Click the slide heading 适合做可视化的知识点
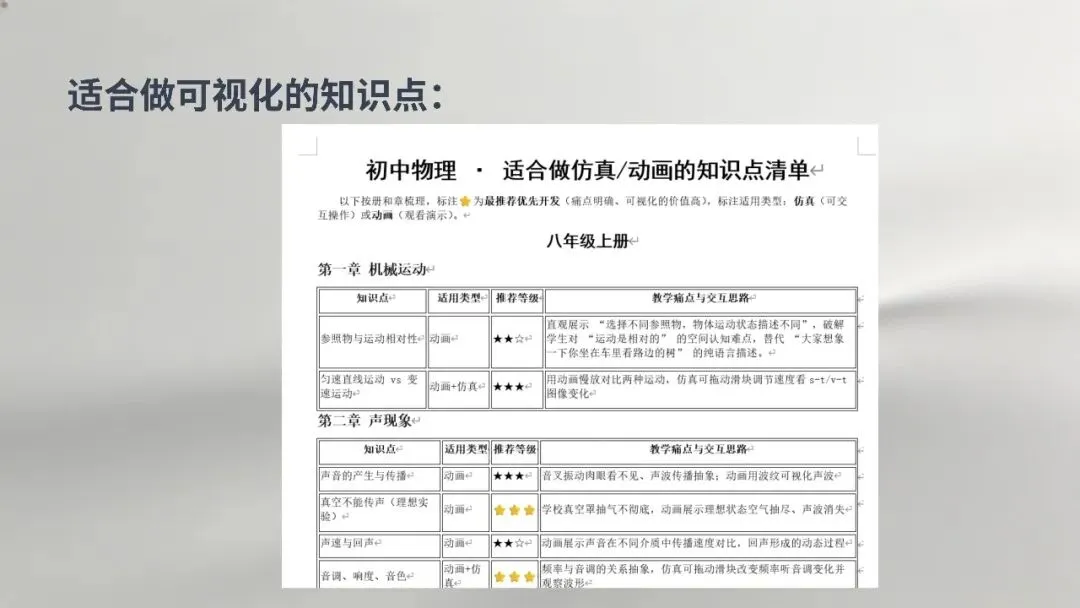Image resolution: width=1080 pixels, height=608 pixels. pos(255,95)
